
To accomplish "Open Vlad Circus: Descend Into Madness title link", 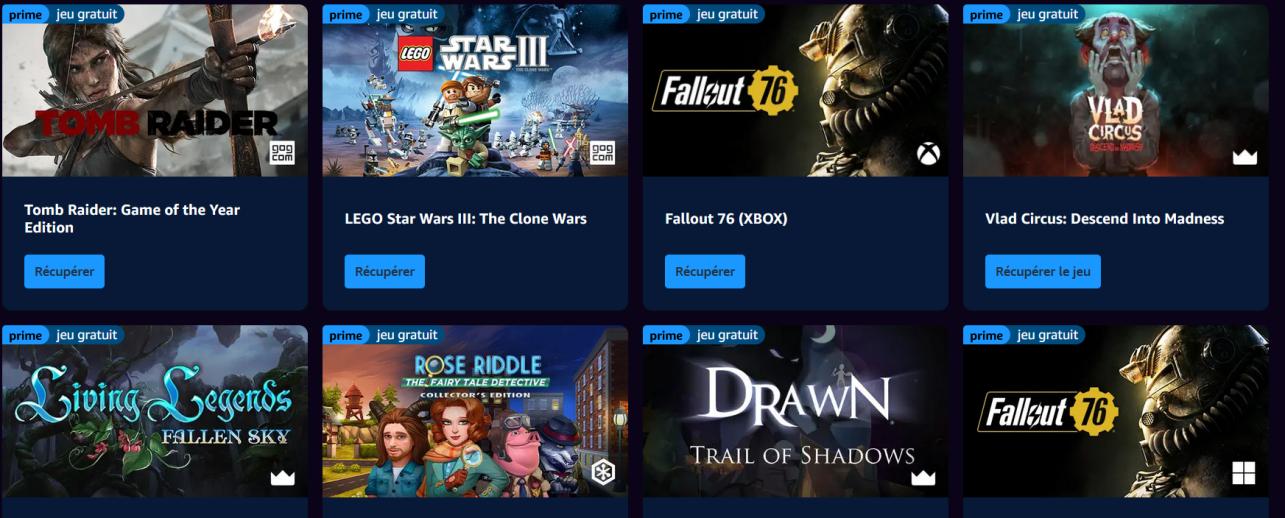I will point(1104,219).
